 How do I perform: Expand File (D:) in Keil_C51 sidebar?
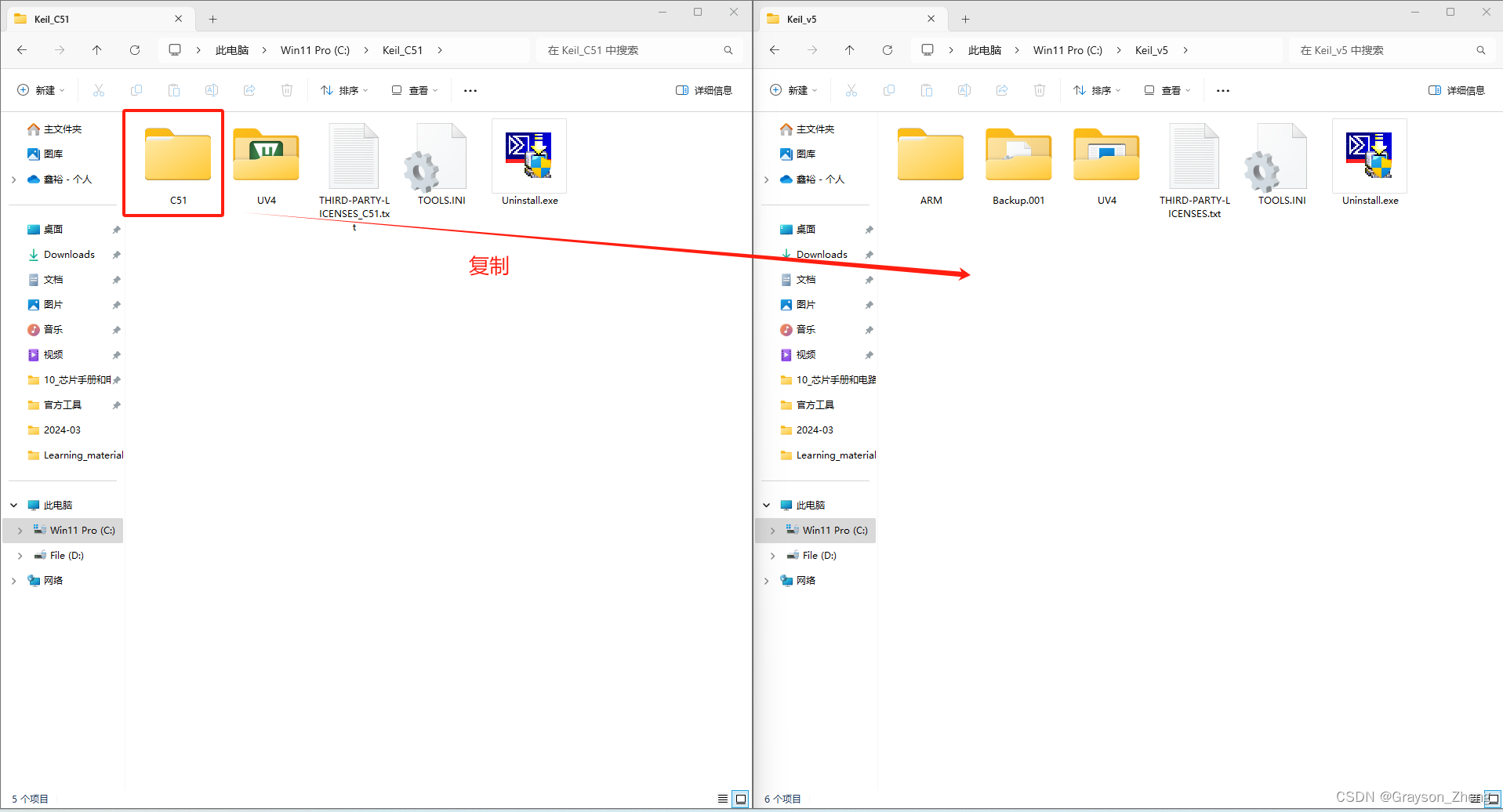pyautogui.click(x=20, y=556)
